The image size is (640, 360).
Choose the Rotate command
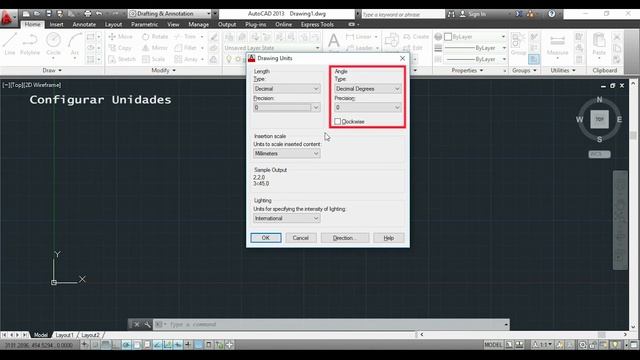(155, 37)
